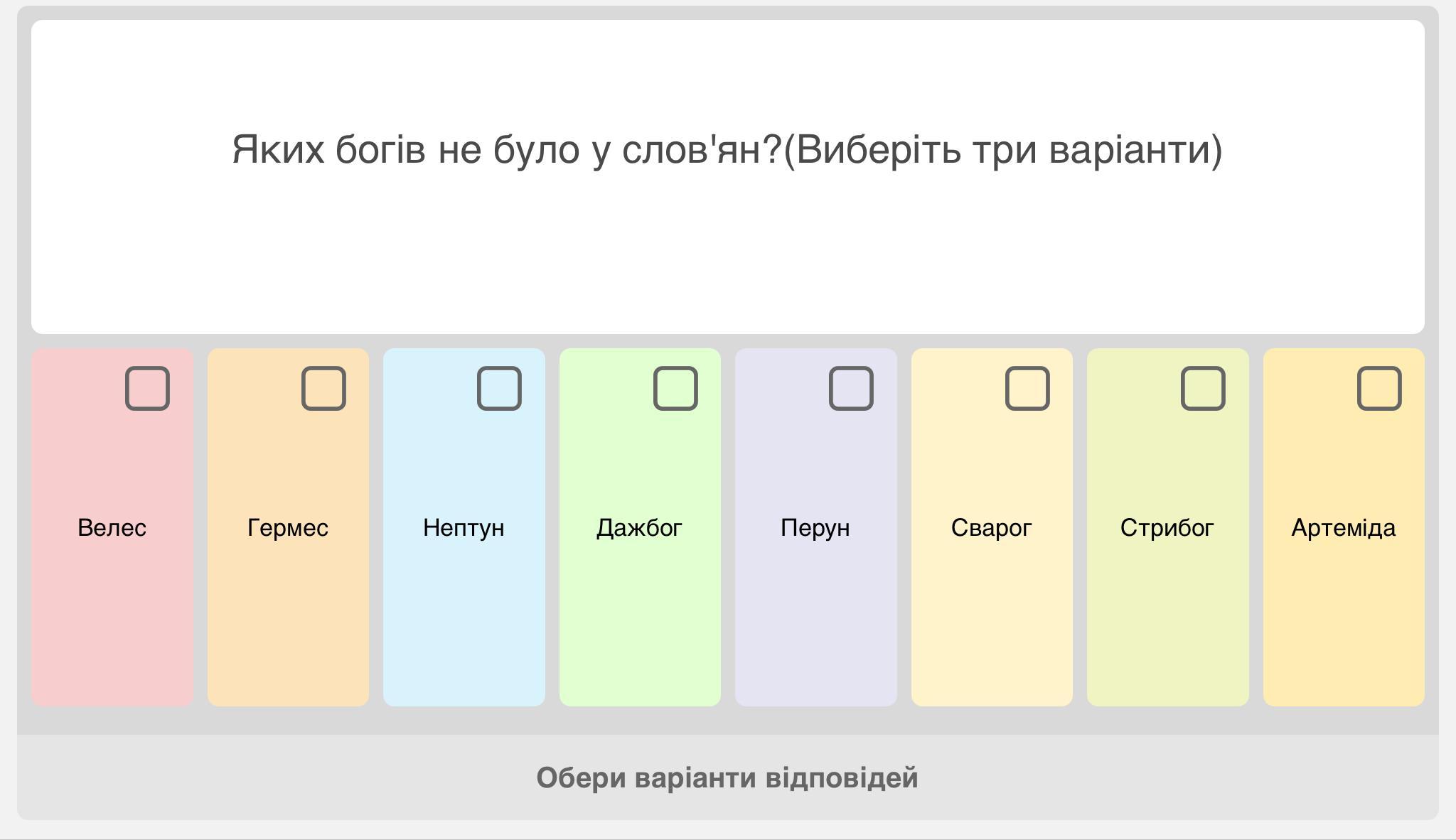Pick the Дажбог name on green card

coord(639,528)
